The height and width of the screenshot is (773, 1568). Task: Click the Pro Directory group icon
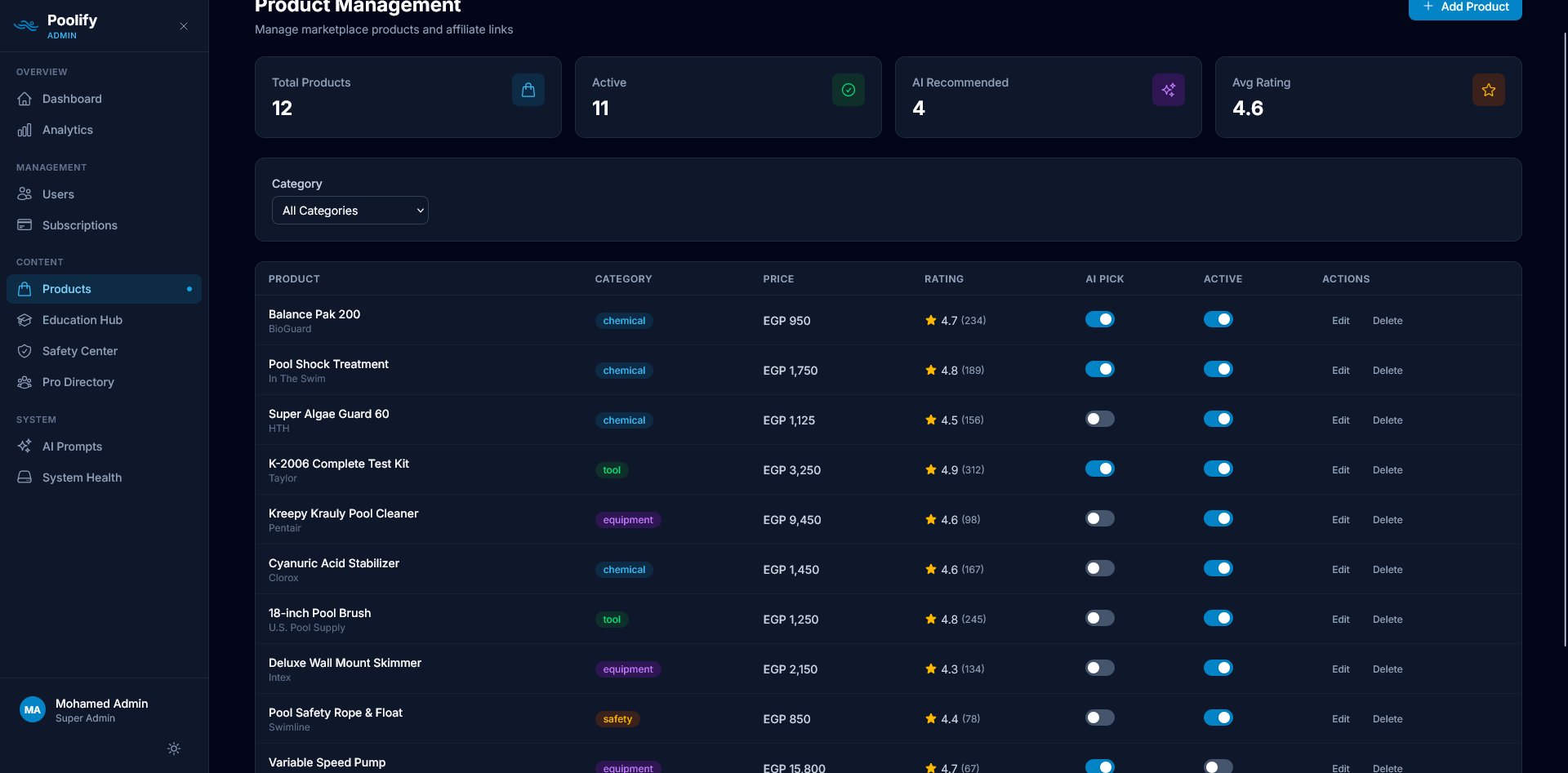24,382
